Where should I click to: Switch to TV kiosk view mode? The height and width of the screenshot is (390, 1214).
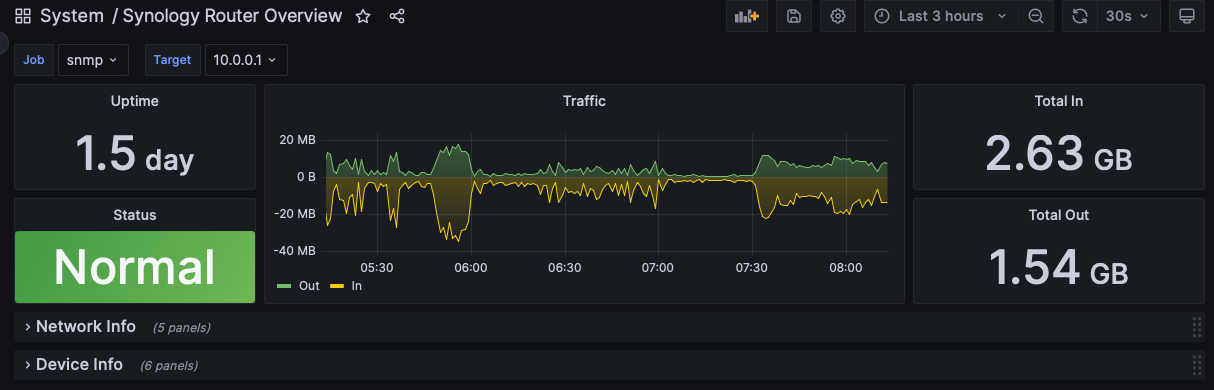click(1187, 16)
